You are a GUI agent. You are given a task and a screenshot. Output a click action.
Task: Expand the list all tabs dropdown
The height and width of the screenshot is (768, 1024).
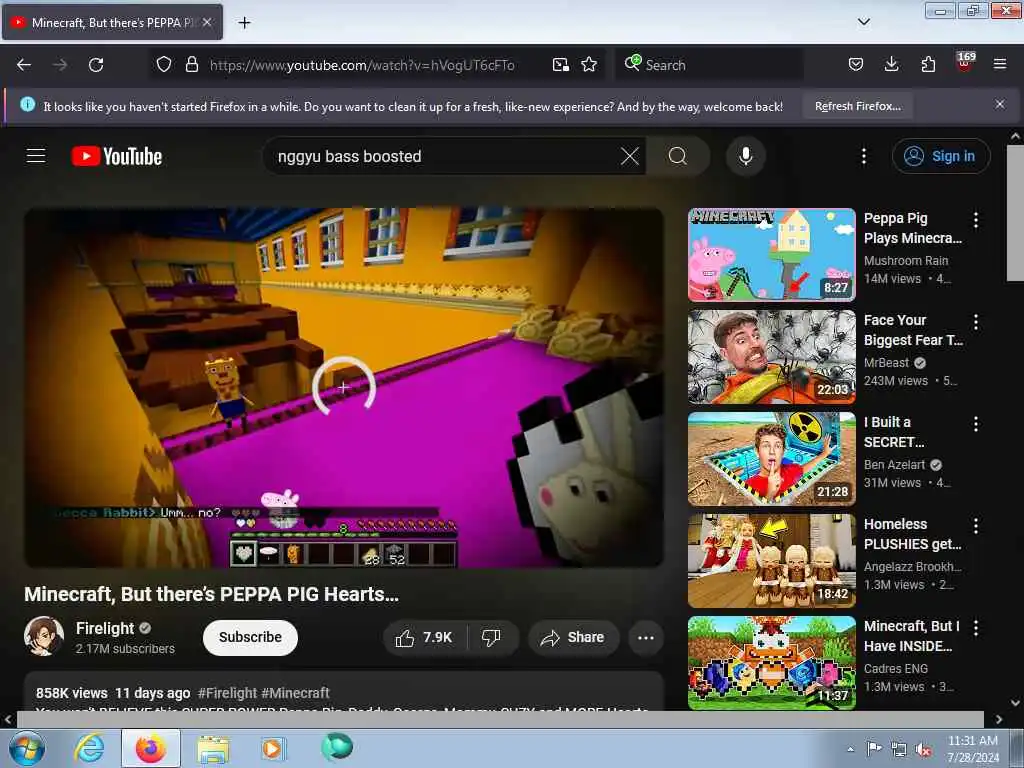pos(864,22)
